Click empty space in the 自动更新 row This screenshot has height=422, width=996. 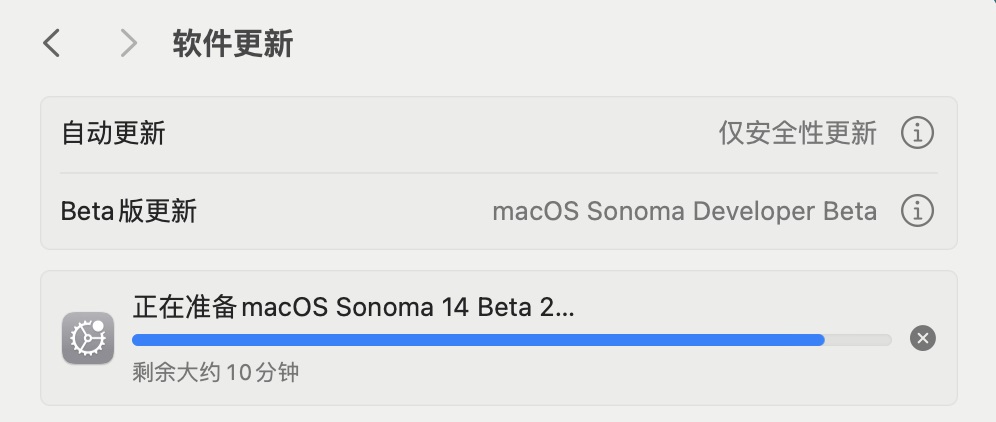[x=440, y=133]
